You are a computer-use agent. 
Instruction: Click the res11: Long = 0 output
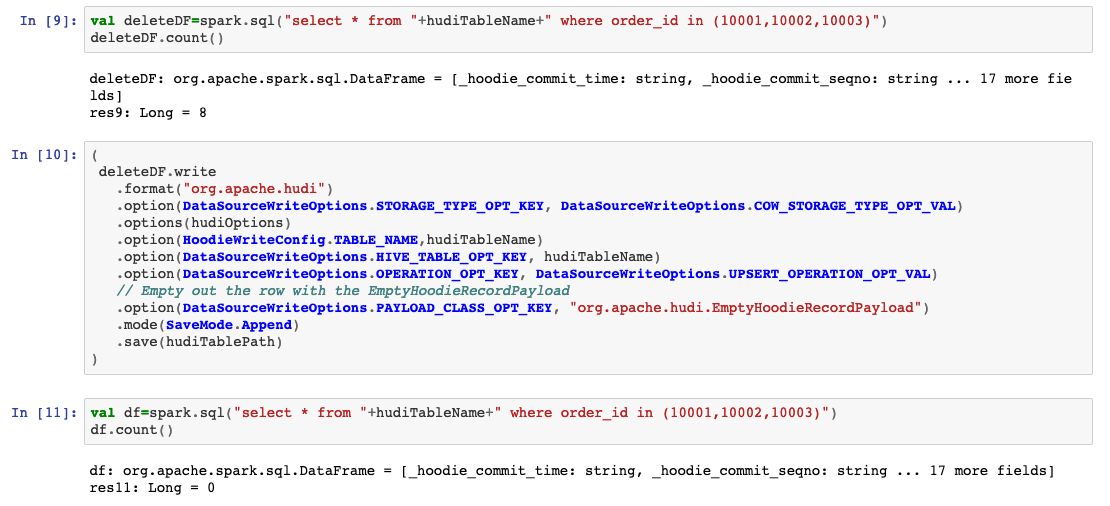pos(152,488)
